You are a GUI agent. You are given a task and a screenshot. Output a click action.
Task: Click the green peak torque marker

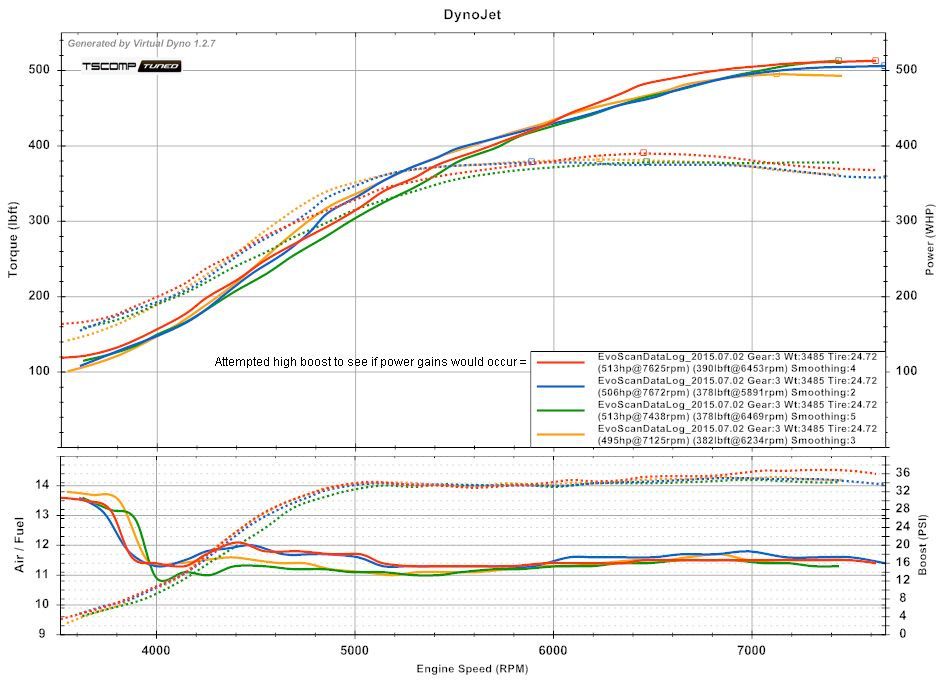point(646,161)
